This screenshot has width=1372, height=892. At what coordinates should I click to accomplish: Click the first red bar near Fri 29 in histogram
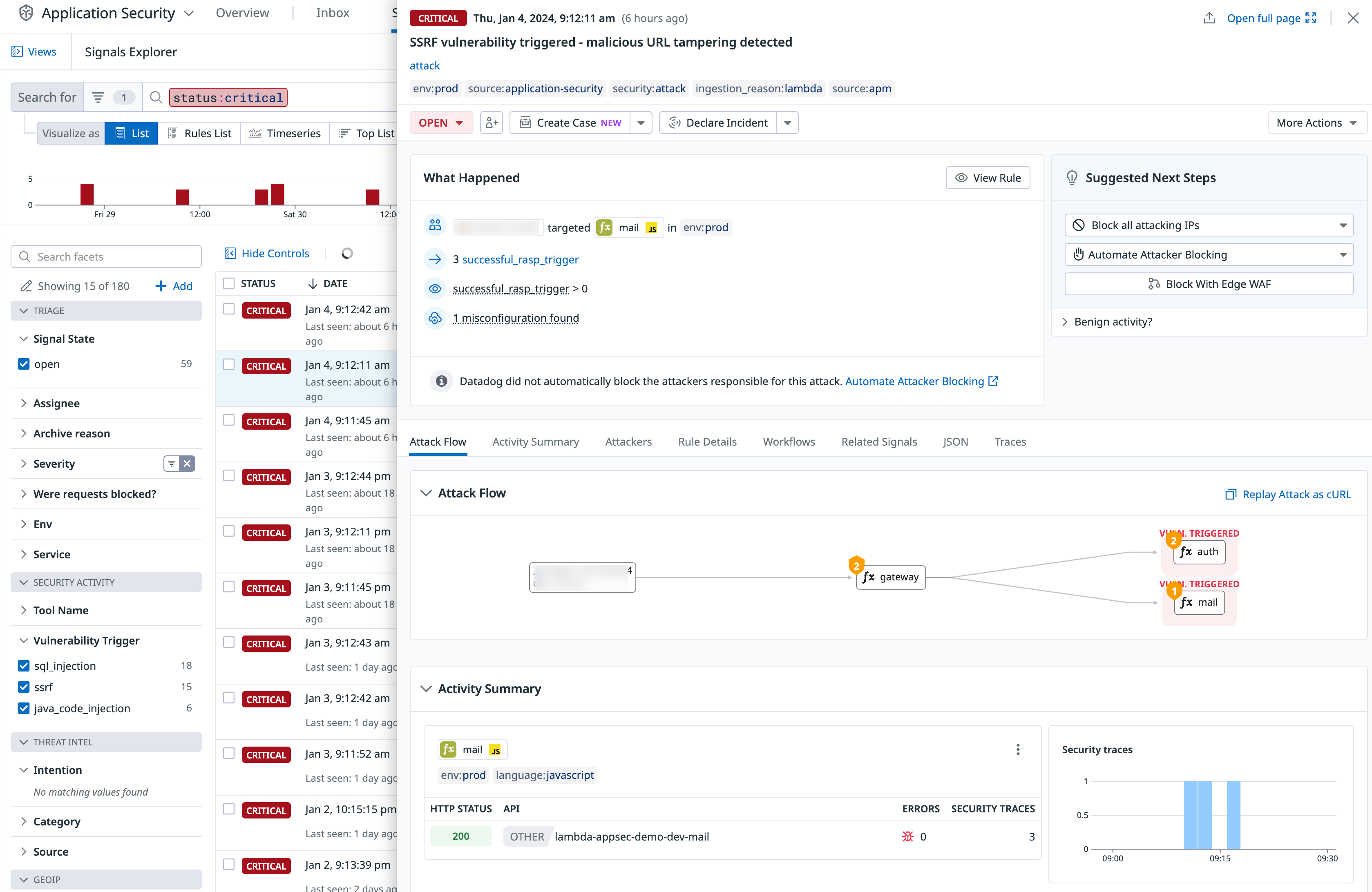tap(87, 194)
